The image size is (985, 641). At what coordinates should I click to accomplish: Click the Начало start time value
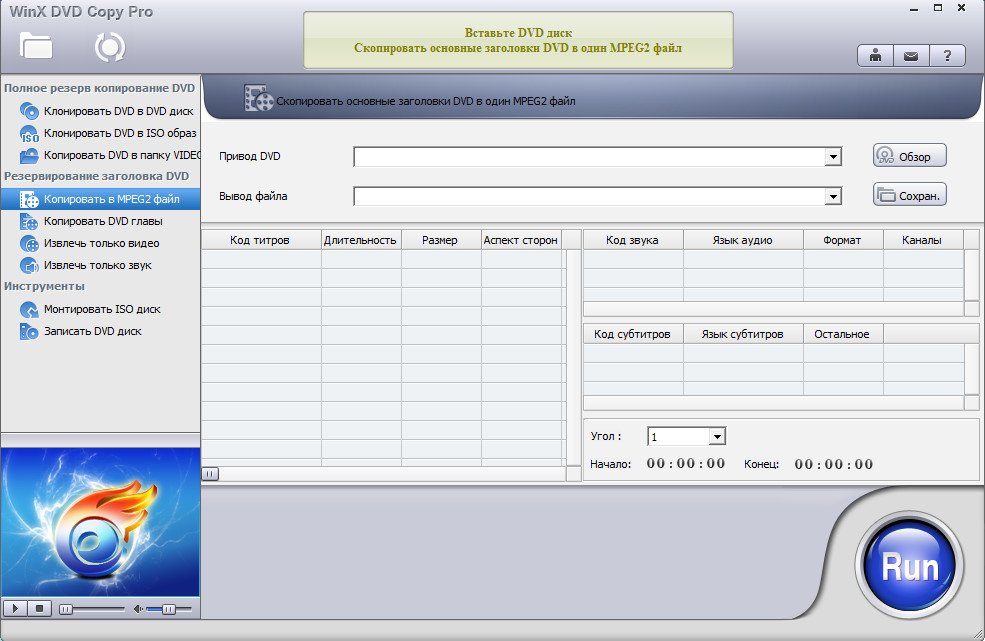(686, 464)
